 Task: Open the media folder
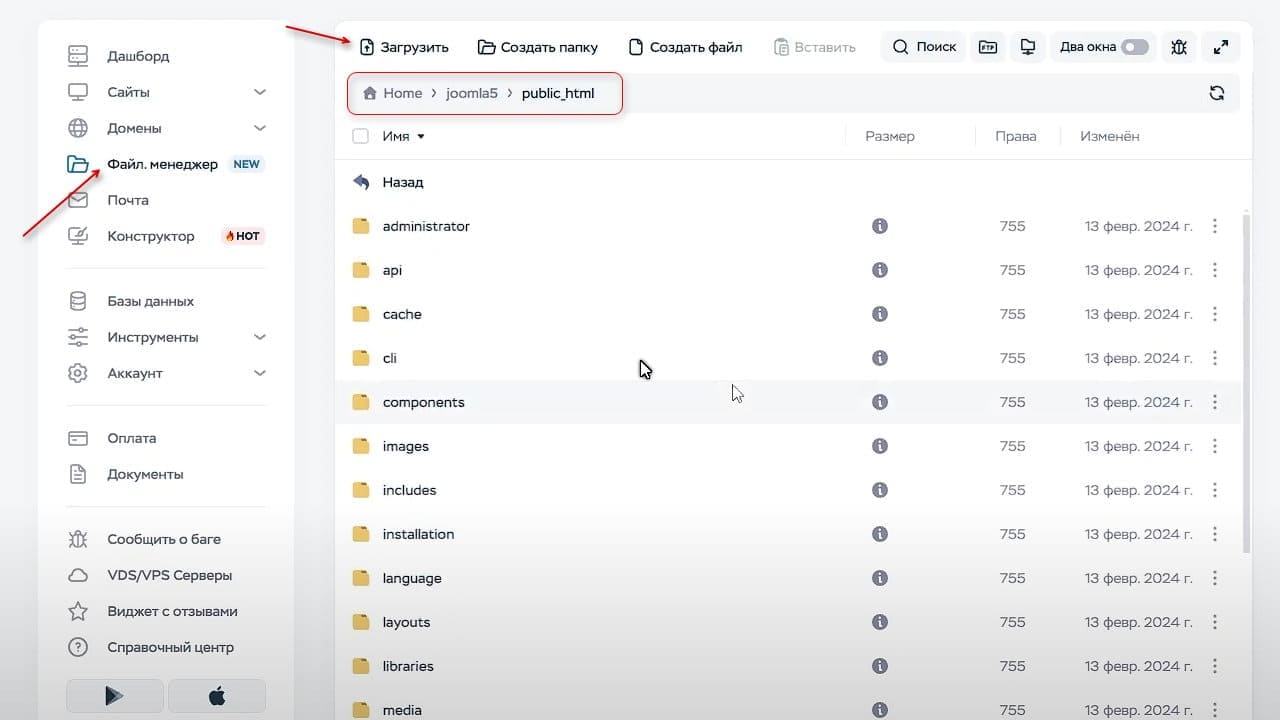402,710
